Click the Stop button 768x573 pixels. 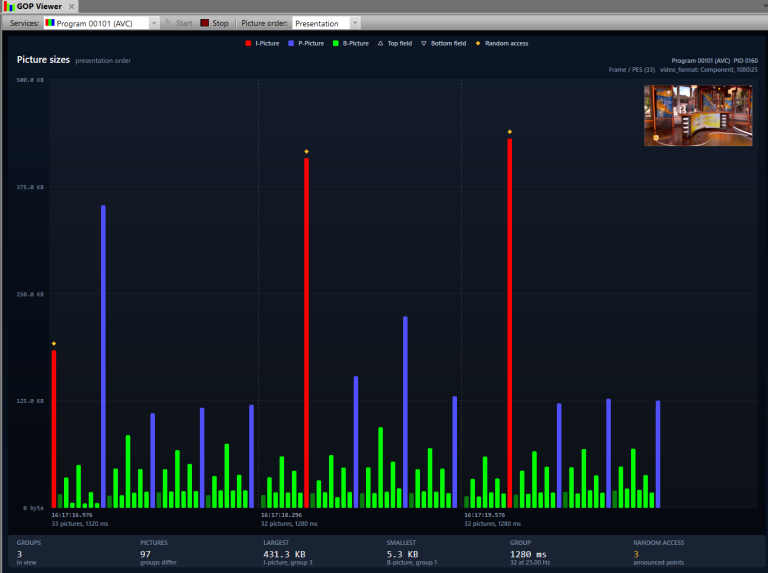(215, 23)
